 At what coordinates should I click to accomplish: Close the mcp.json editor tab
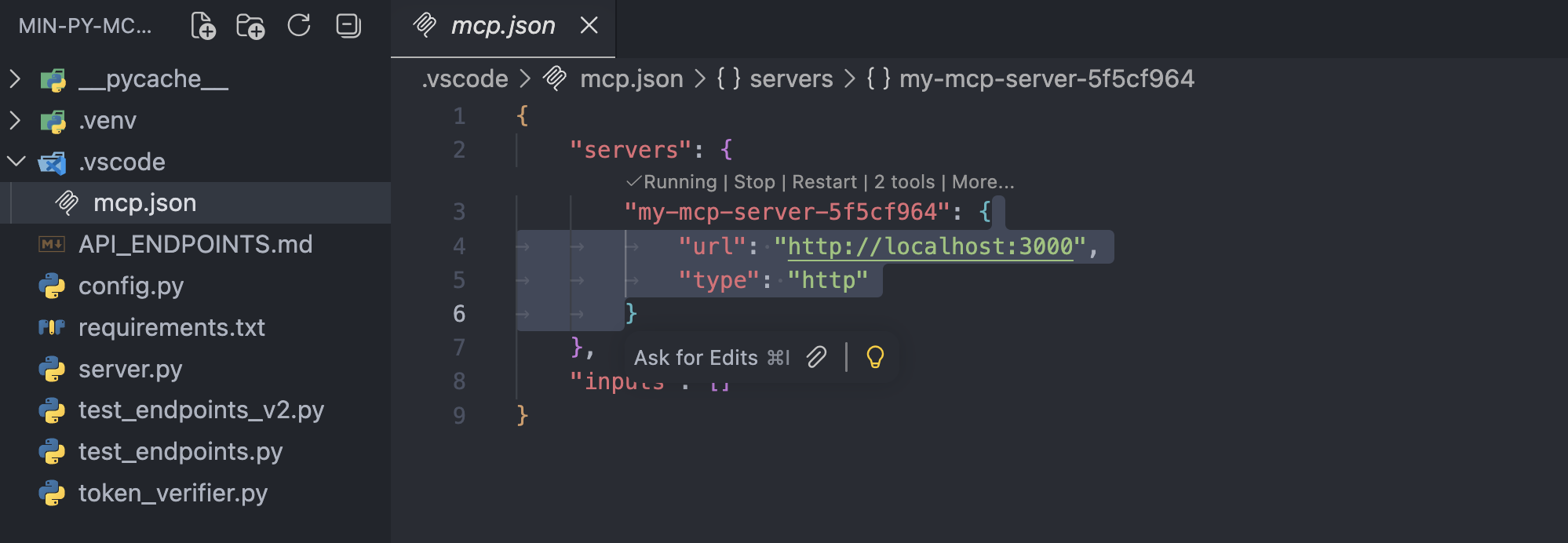589,26
